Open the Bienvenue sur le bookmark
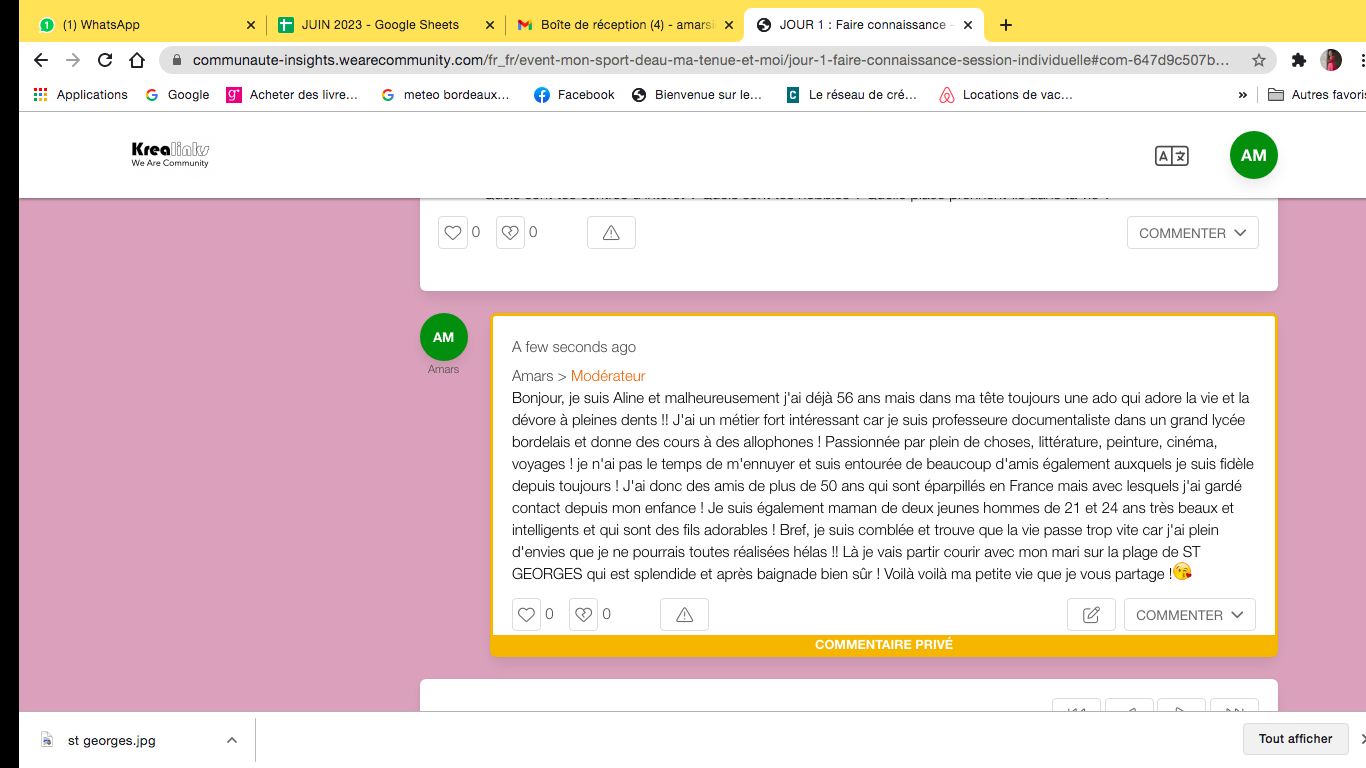Image resolution: width=1366 pixels, height=768 pixels. click(x=697, y=95)
